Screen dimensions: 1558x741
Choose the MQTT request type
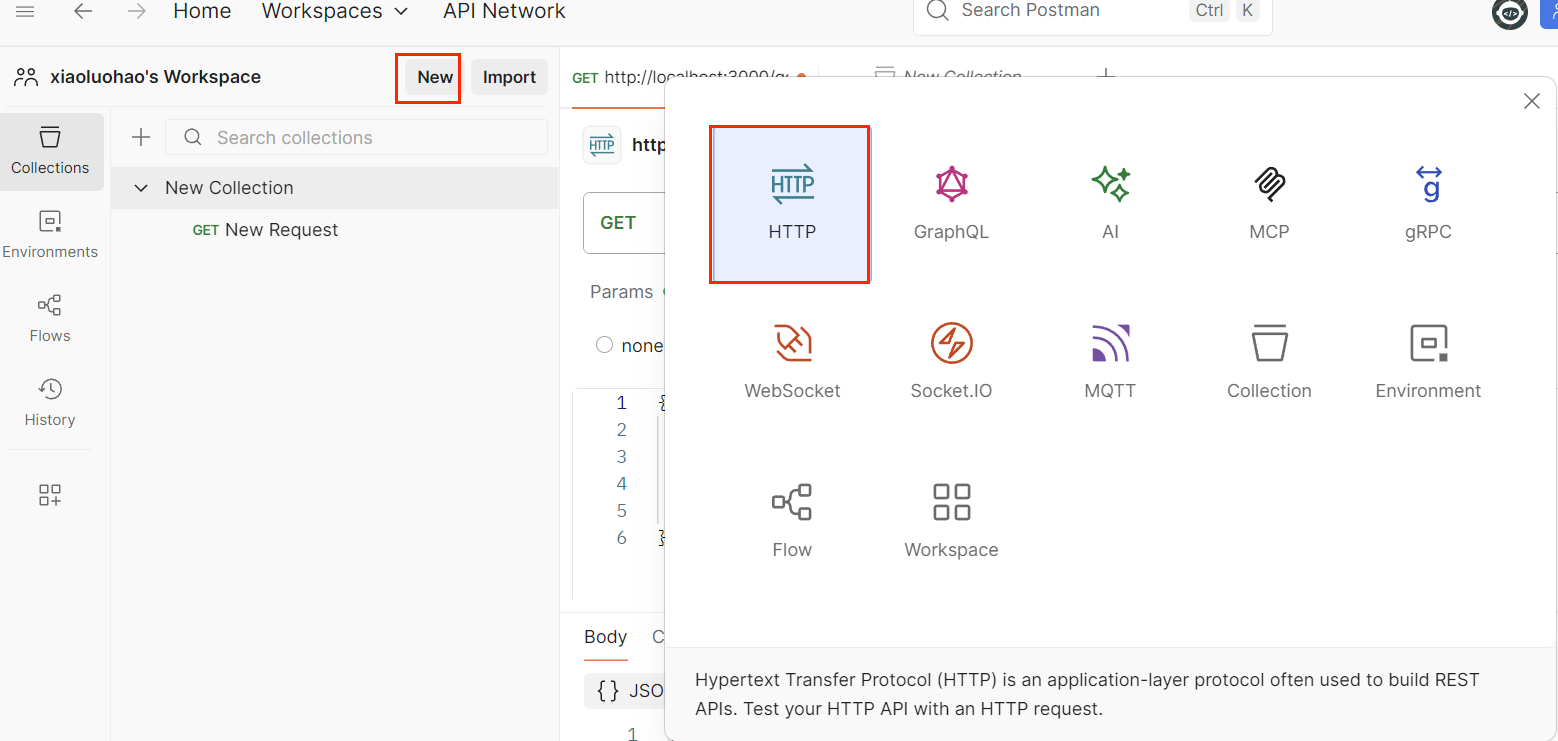pyautogui.click(x=1110, y=362)
